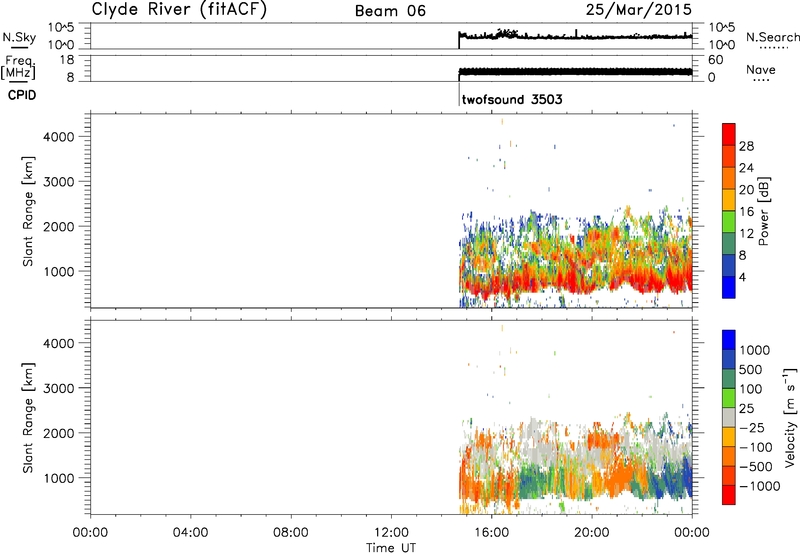The image size is (800, 554).
Task: Click the "N.Sky" legend label
Action: (x=19, y=37)
